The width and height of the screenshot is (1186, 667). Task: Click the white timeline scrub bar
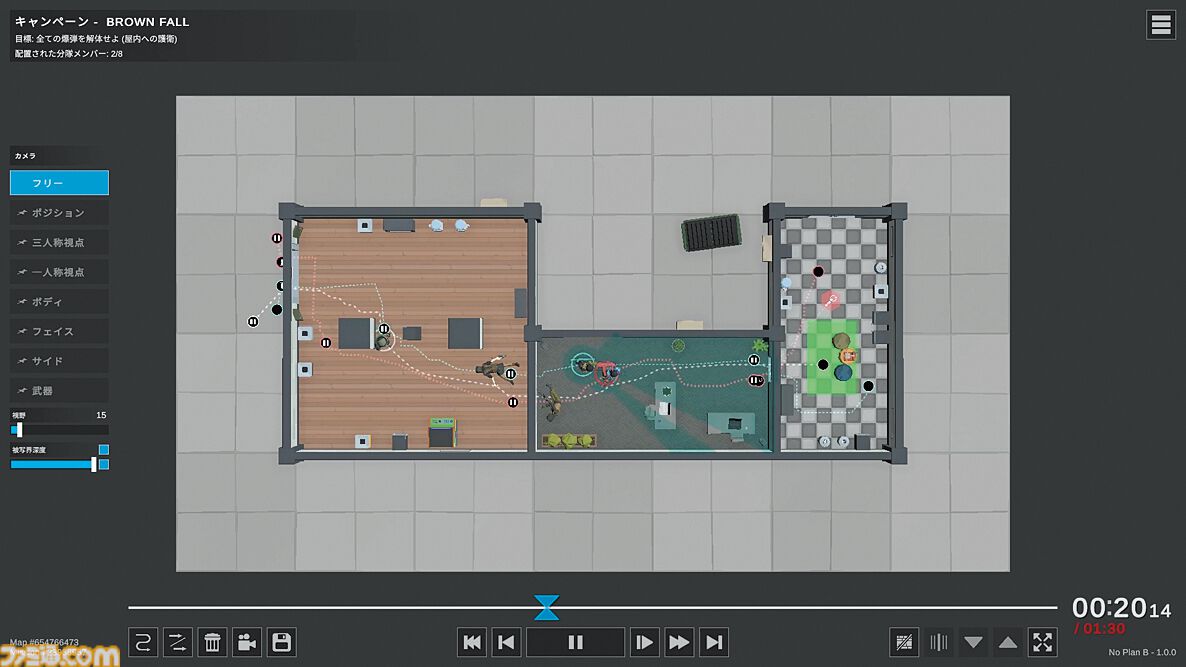pos(592,607)
